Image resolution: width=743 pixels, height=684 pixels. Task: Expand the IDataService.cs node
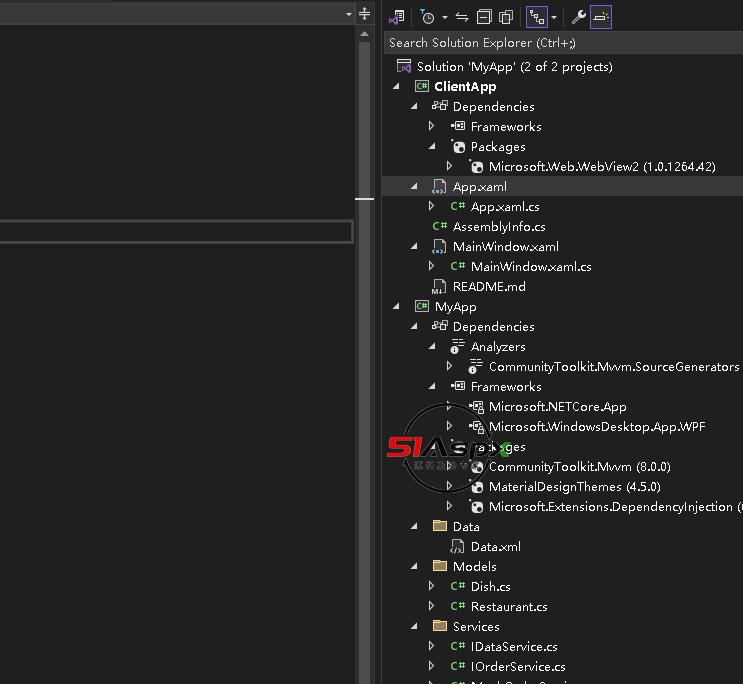coord(432,646)
